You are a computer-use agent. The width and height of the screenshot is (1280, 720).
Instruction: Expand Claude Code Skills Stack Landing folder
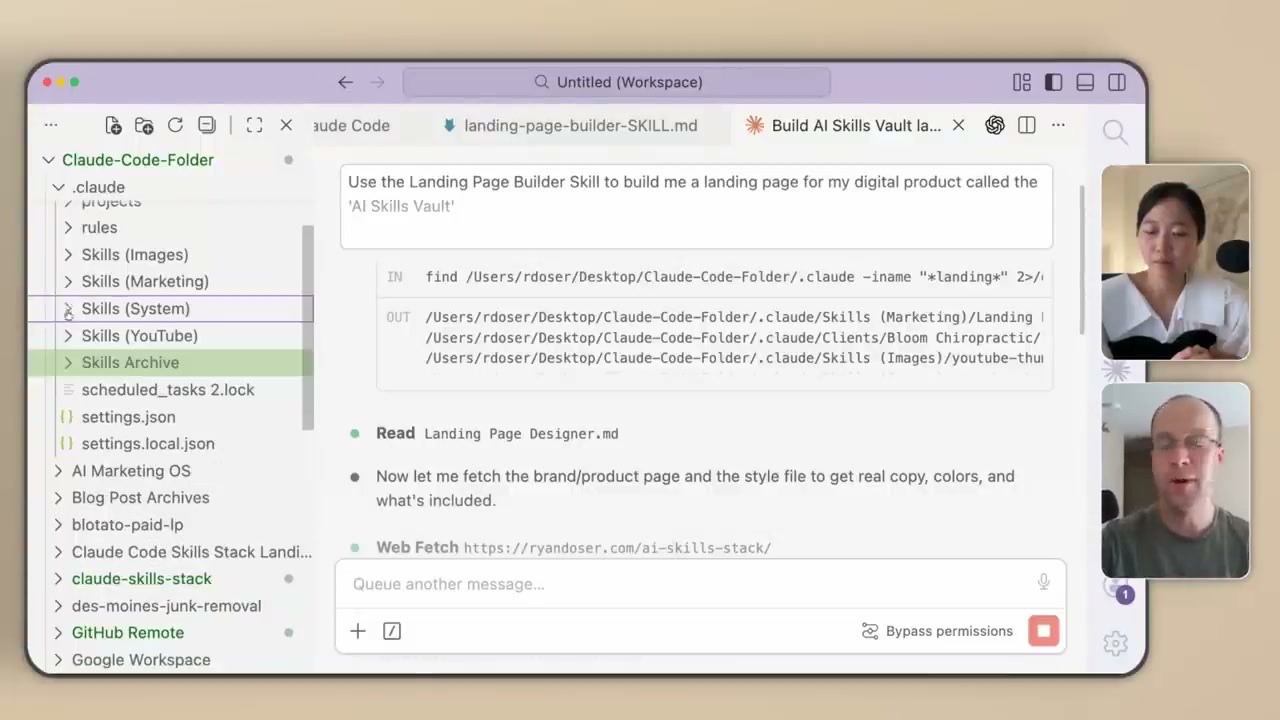tap(58, 552)
